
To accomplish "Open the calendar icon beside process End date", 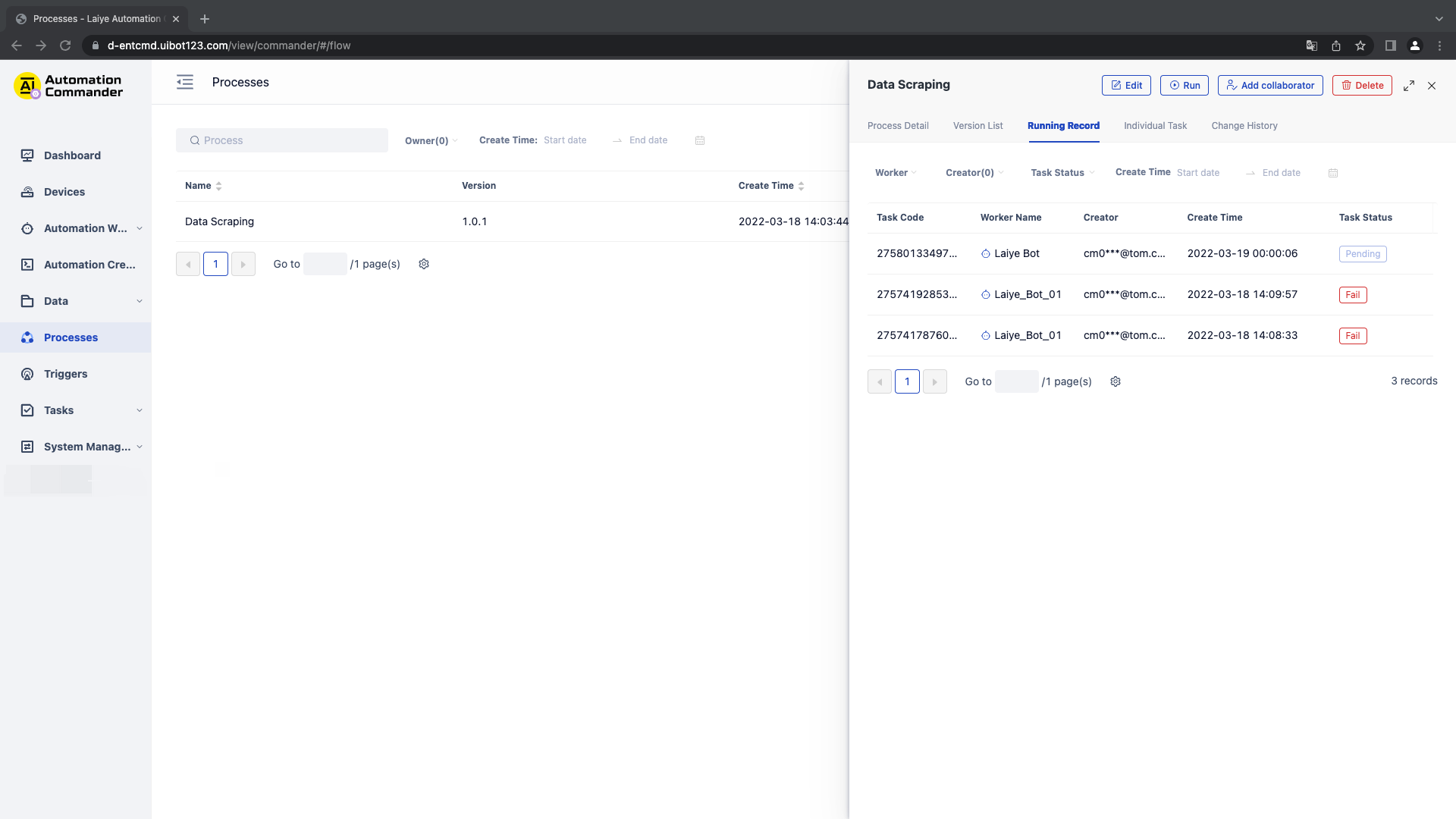I will point(700,140).
